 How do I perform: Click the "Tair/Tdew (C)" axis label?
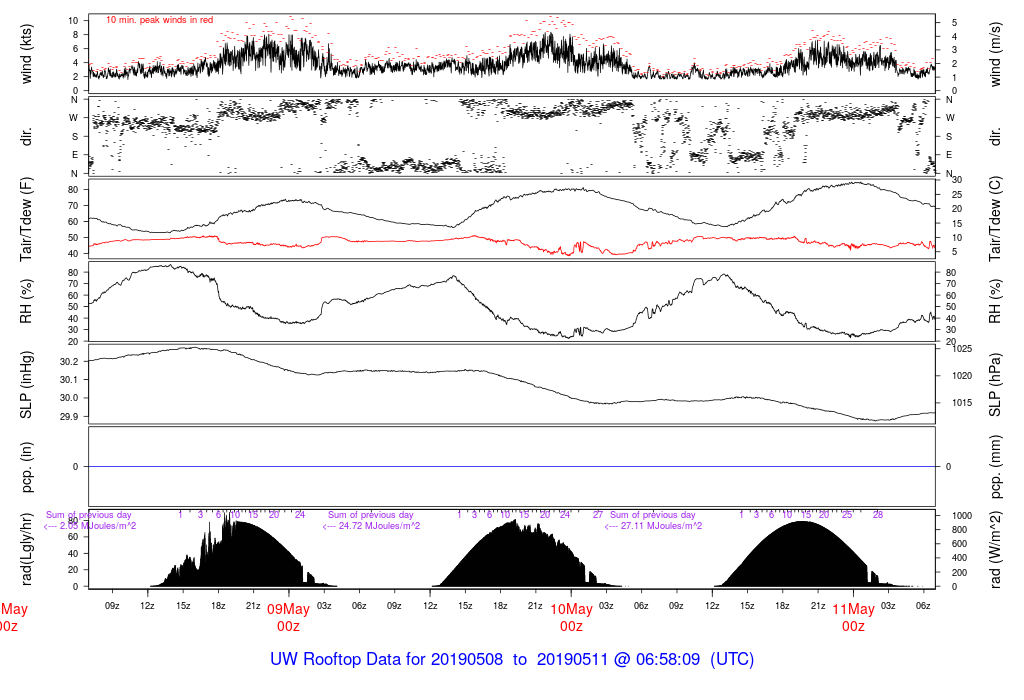pyautogui.click(x=995, y=219)
